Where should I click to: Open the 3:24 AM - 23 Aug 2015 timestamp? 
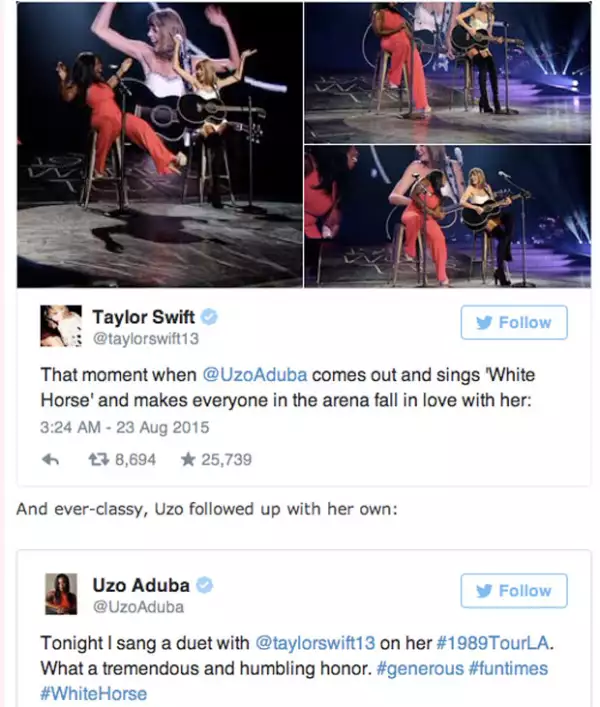(124, 427)
